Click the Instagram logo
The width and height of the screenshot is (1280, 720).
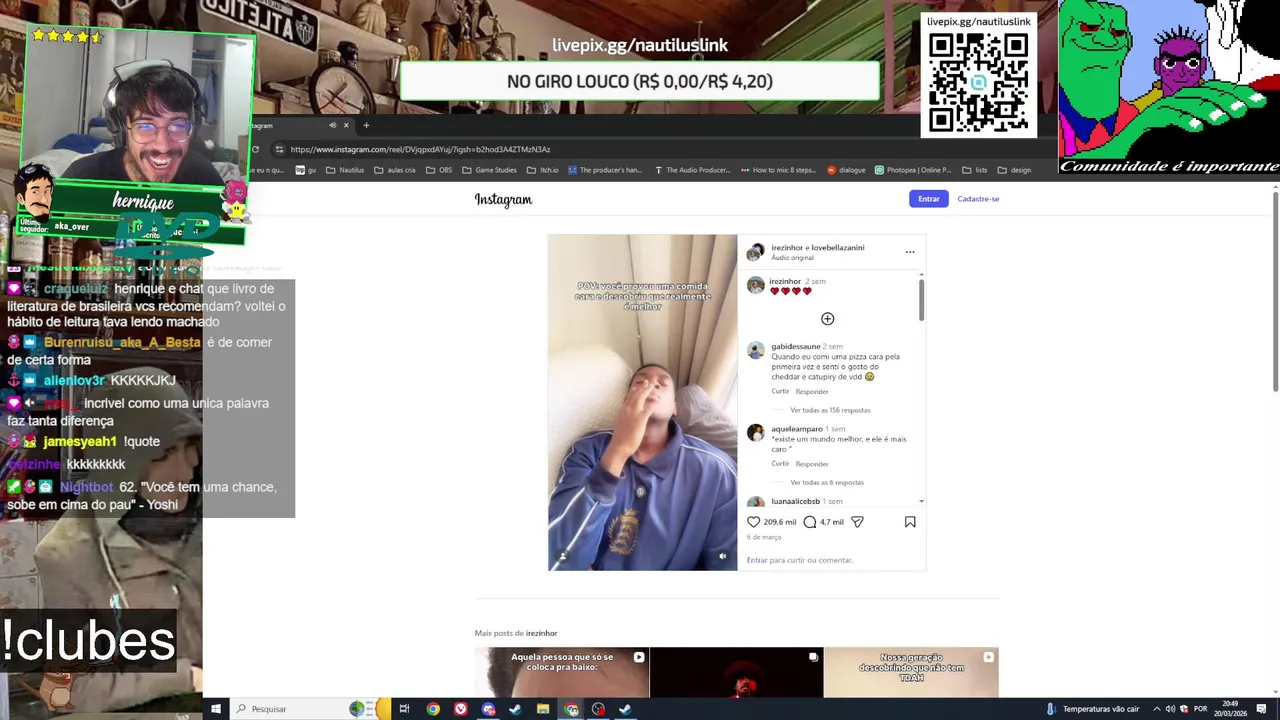(503, 200)
